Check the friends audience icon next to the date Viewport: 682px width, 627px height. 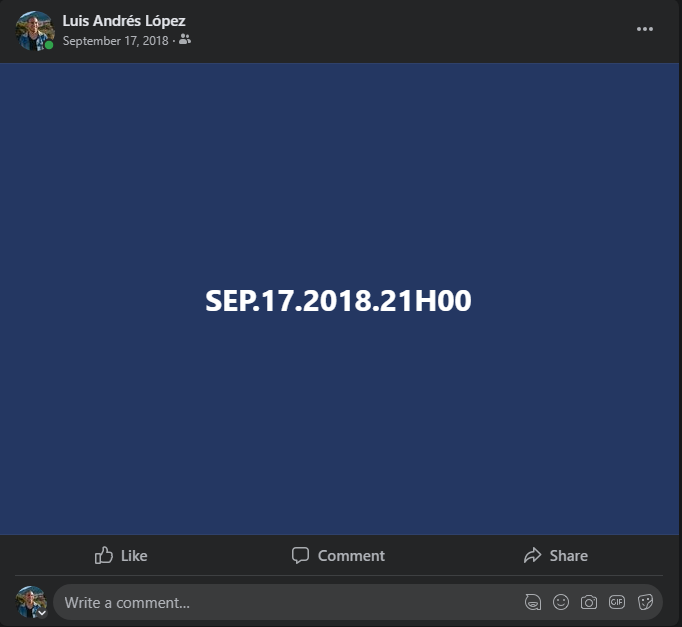(x=185, y=39)
